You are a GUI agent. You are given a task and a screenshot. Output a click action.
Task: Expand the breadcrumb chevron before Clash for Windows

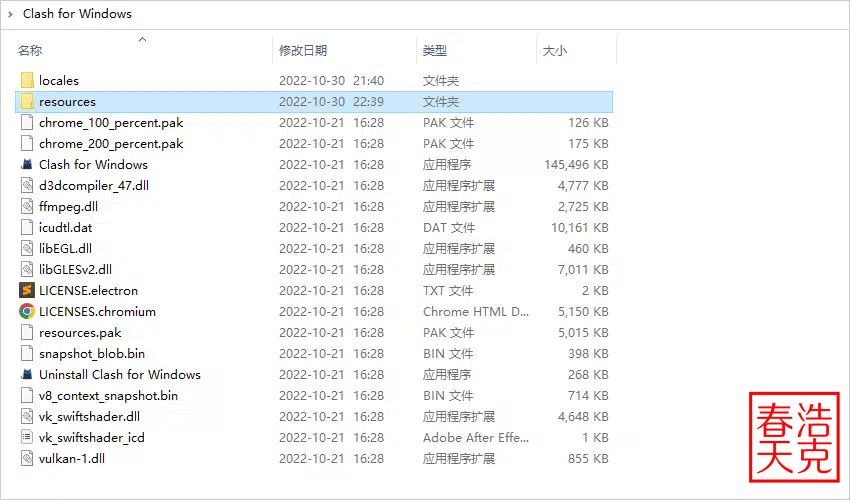pyautogui.click(x=10, y=14)
